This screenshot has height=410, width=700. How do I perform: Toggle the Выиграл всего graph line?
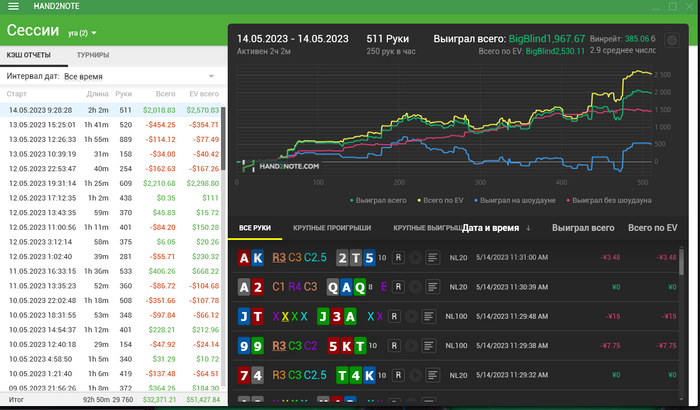coord(378,201)
